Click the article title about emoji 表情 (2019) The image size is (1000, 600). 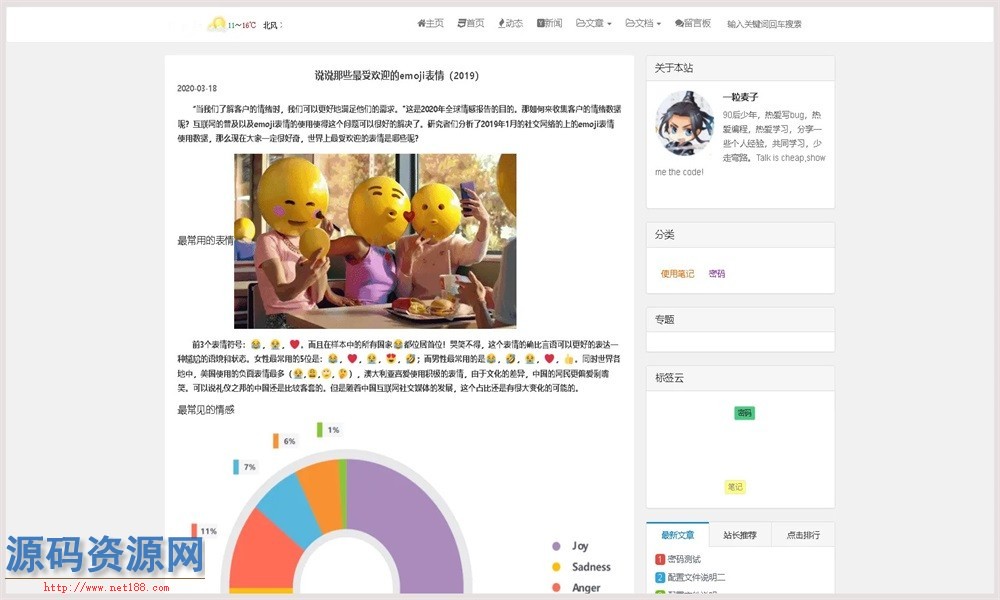coord(397,75)
